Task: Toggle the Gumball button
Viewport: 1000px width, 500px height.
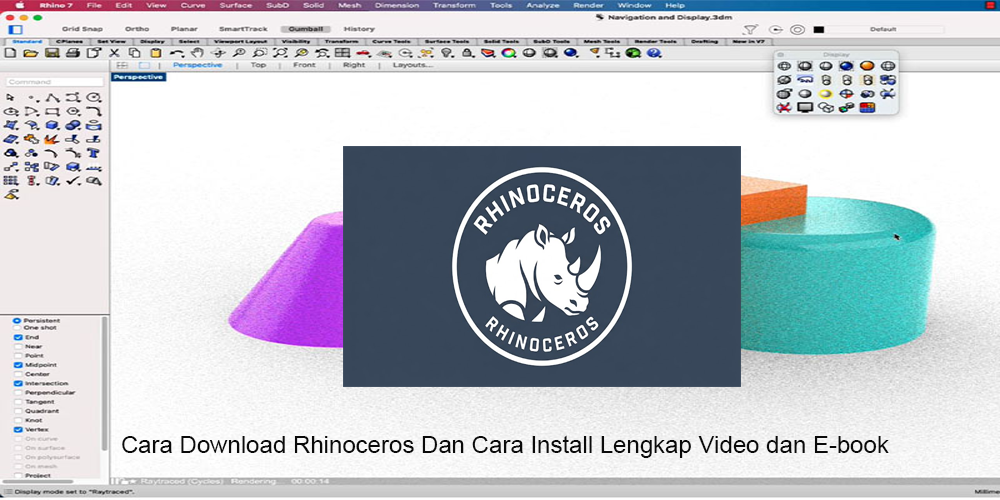Action: 304,29
